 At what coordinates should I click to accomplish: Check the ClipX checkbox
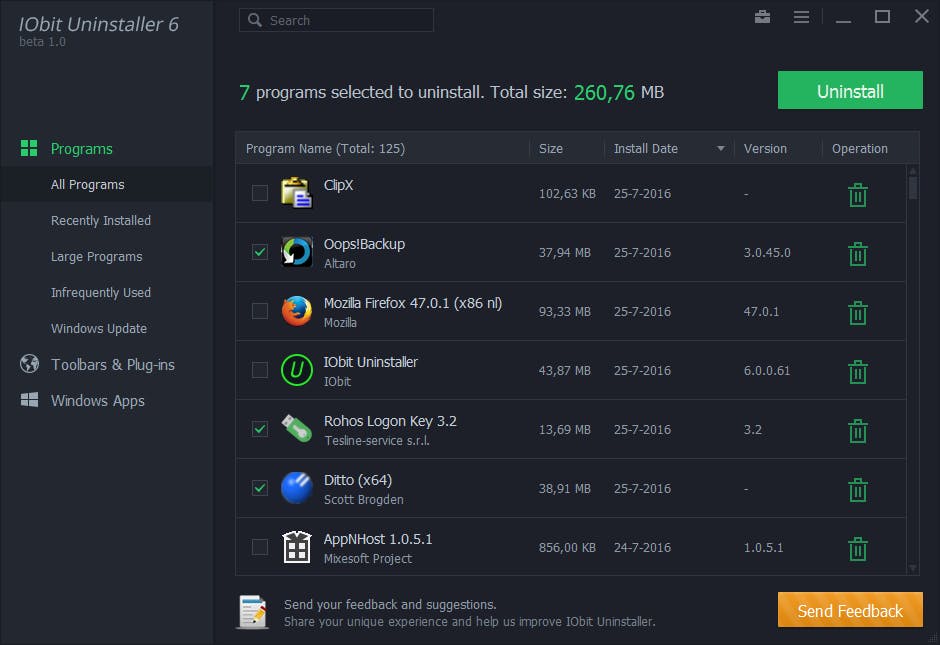point(260,193)
